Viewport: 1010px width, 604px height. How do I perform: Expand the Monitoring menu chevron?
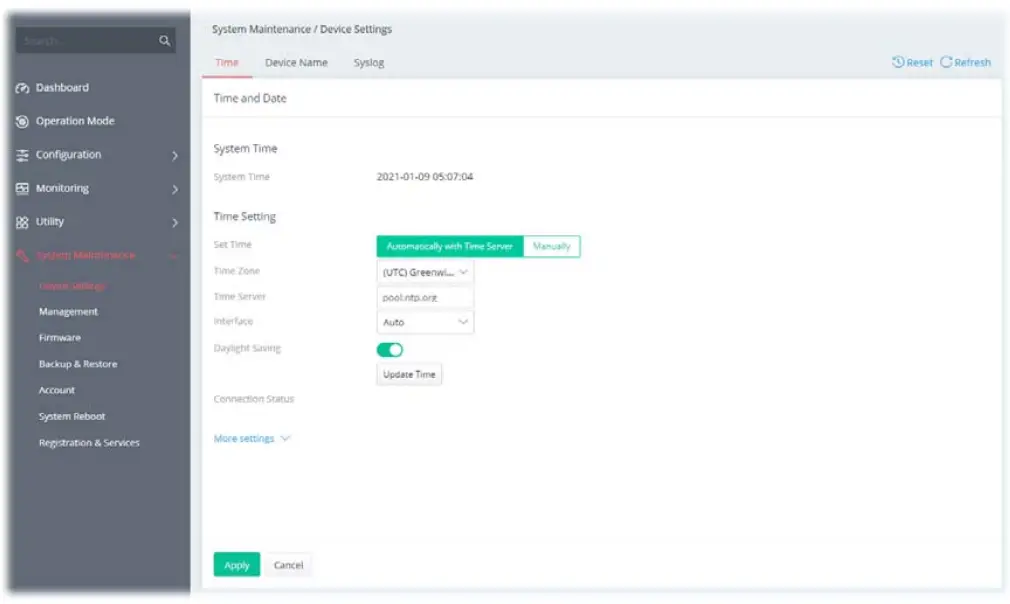click(175, 189)
